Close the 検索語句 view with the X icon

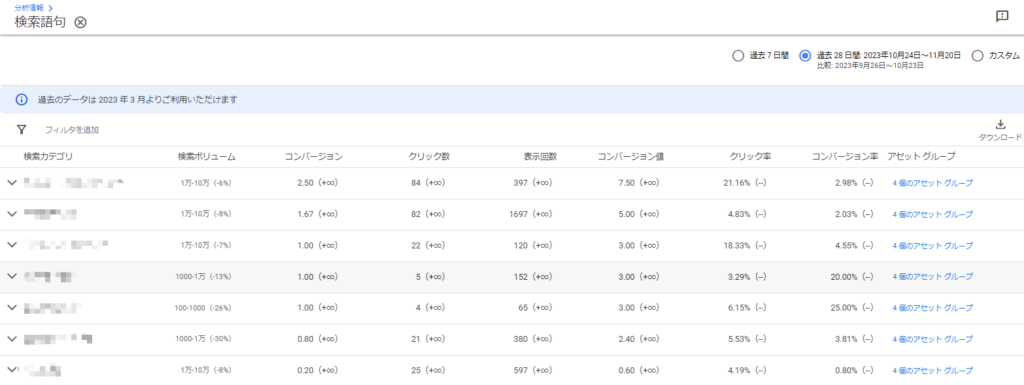[x=80, y=22]
